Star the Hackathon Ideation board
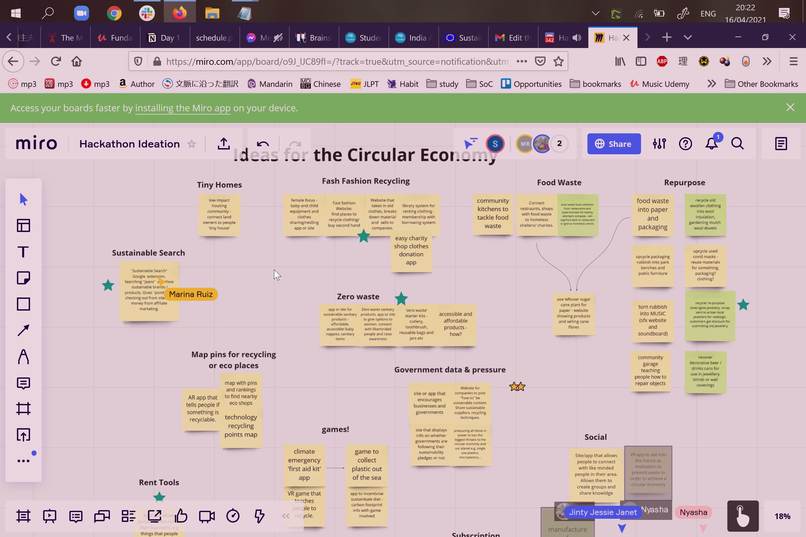The width and height of the screenshot is (806, 537). click(192, 144)
